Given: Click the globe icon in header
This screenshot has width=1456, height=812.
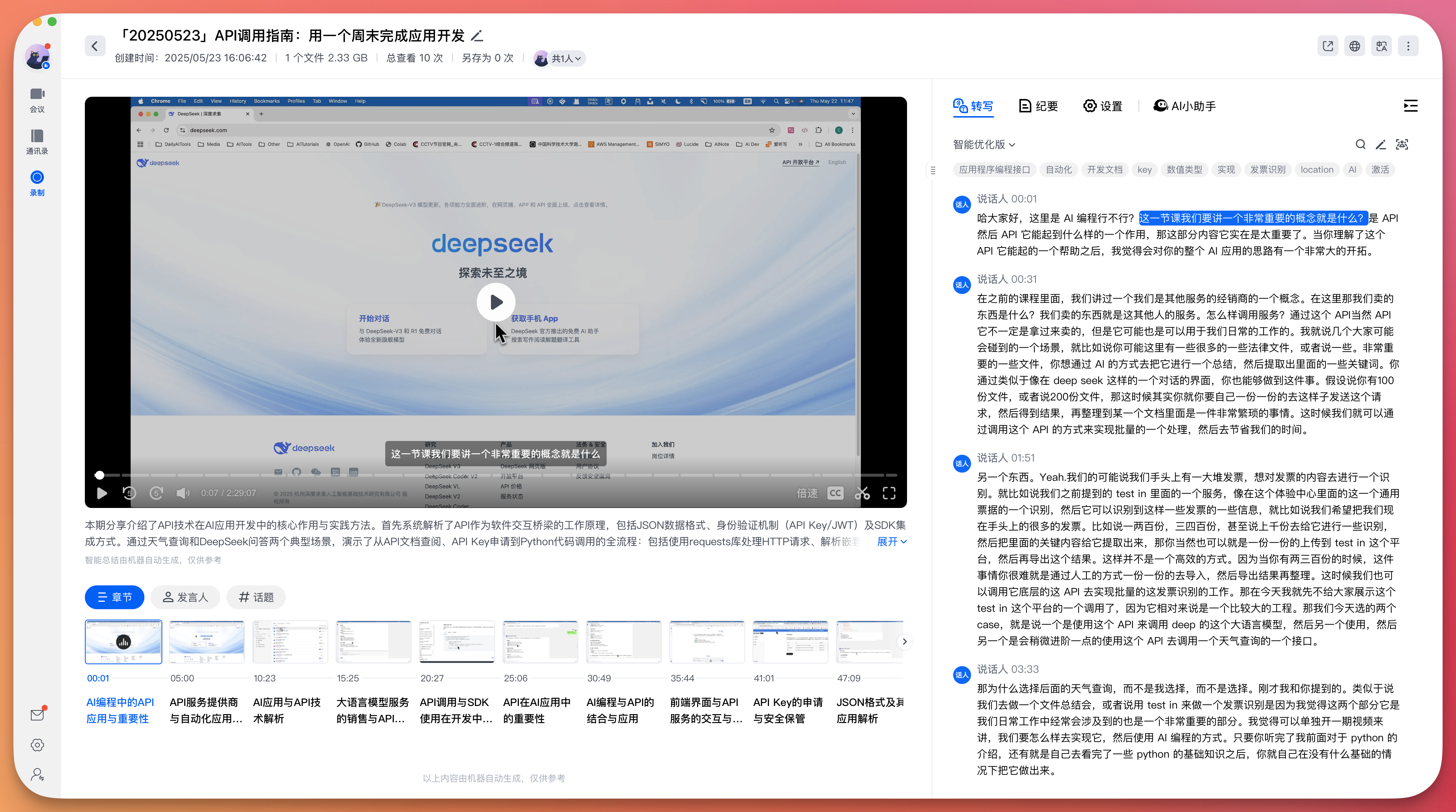Looking at the screenshot, I should [1355, 46].
